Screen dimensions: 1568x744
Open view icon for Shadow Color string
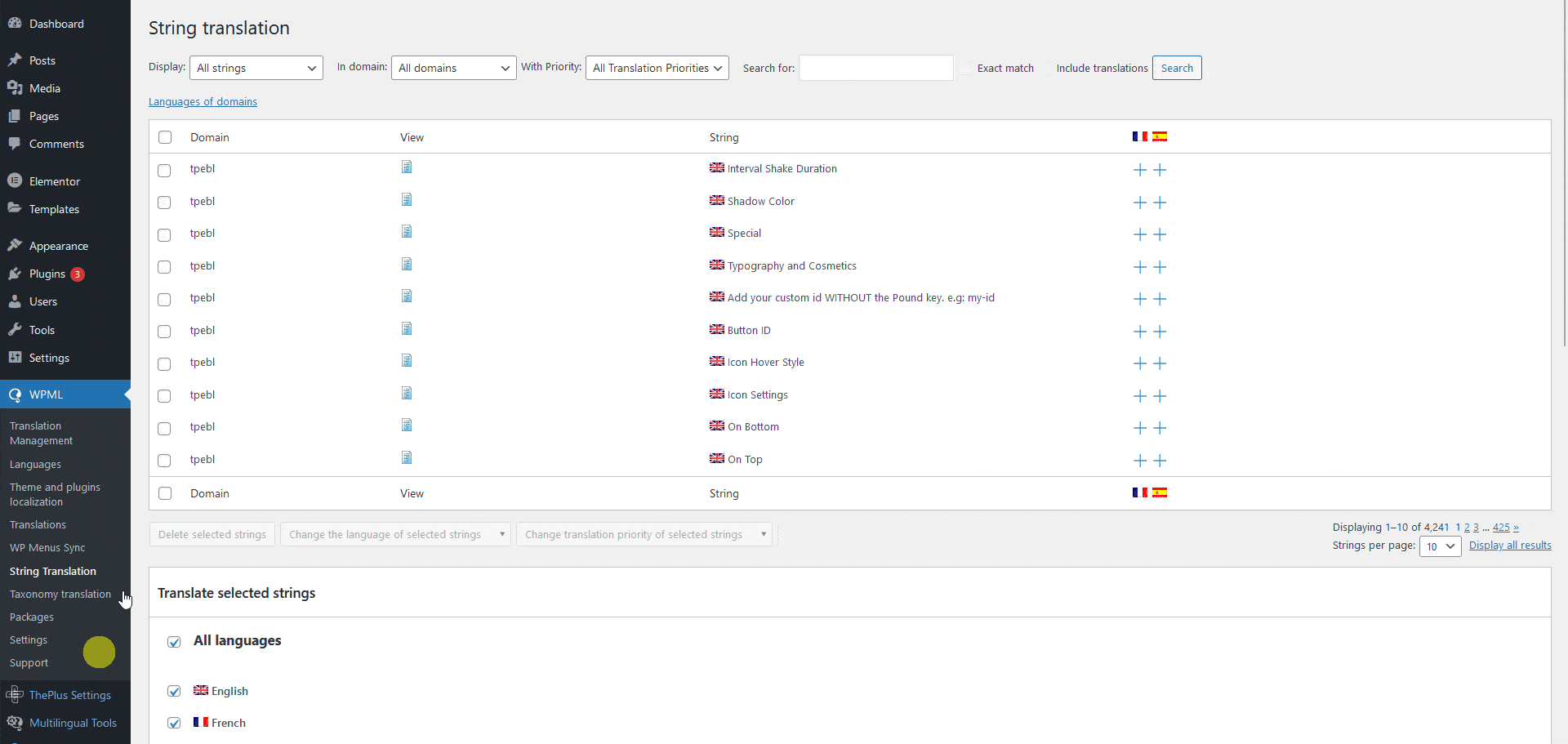407,200
